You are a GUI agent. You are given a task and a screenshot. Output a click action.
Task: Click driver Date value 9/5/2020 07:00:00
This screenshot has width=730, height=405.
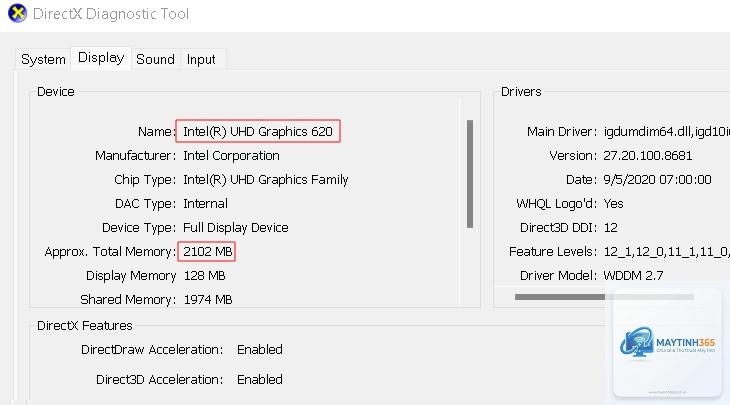657,180
